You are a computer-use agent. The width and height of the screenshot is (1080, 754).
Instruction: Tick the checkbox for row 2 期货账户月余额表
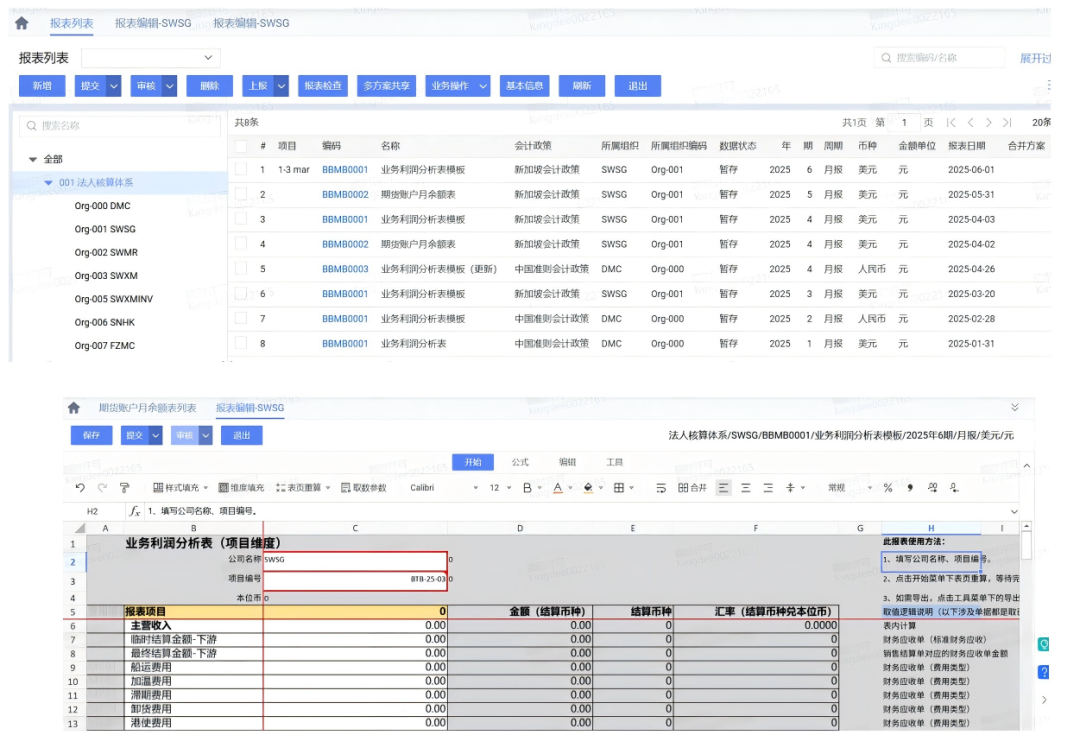(x=241, y=195)
